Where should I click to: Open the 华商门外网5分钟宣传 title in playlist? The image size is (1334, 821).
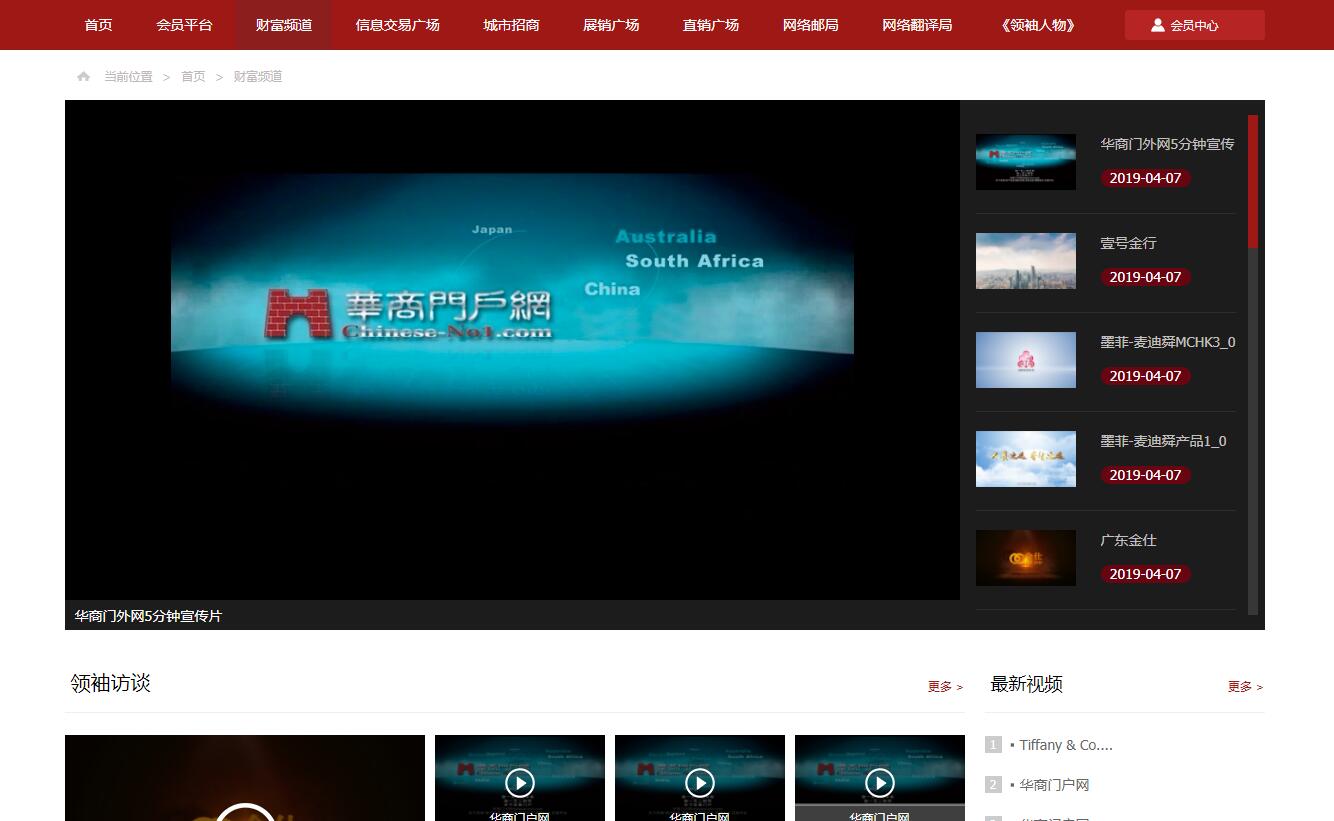(x=1167, y=144)
